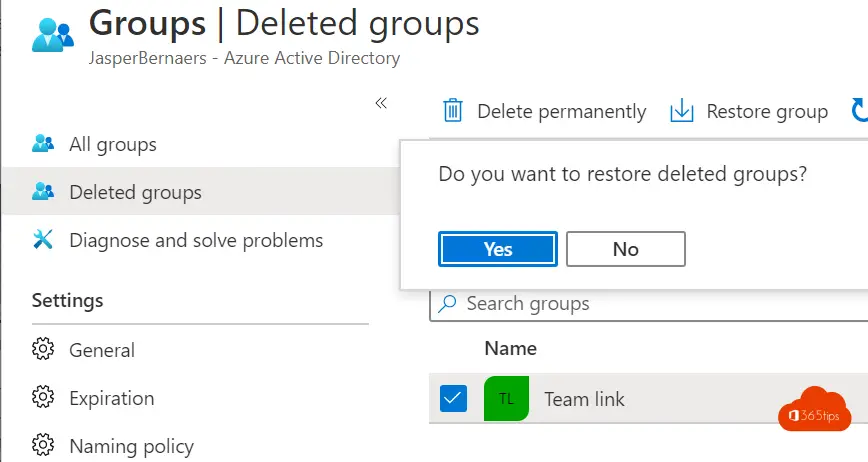This screenshot has width=868, height=462.
Task: Click the General gear icon
Action: 43,349
